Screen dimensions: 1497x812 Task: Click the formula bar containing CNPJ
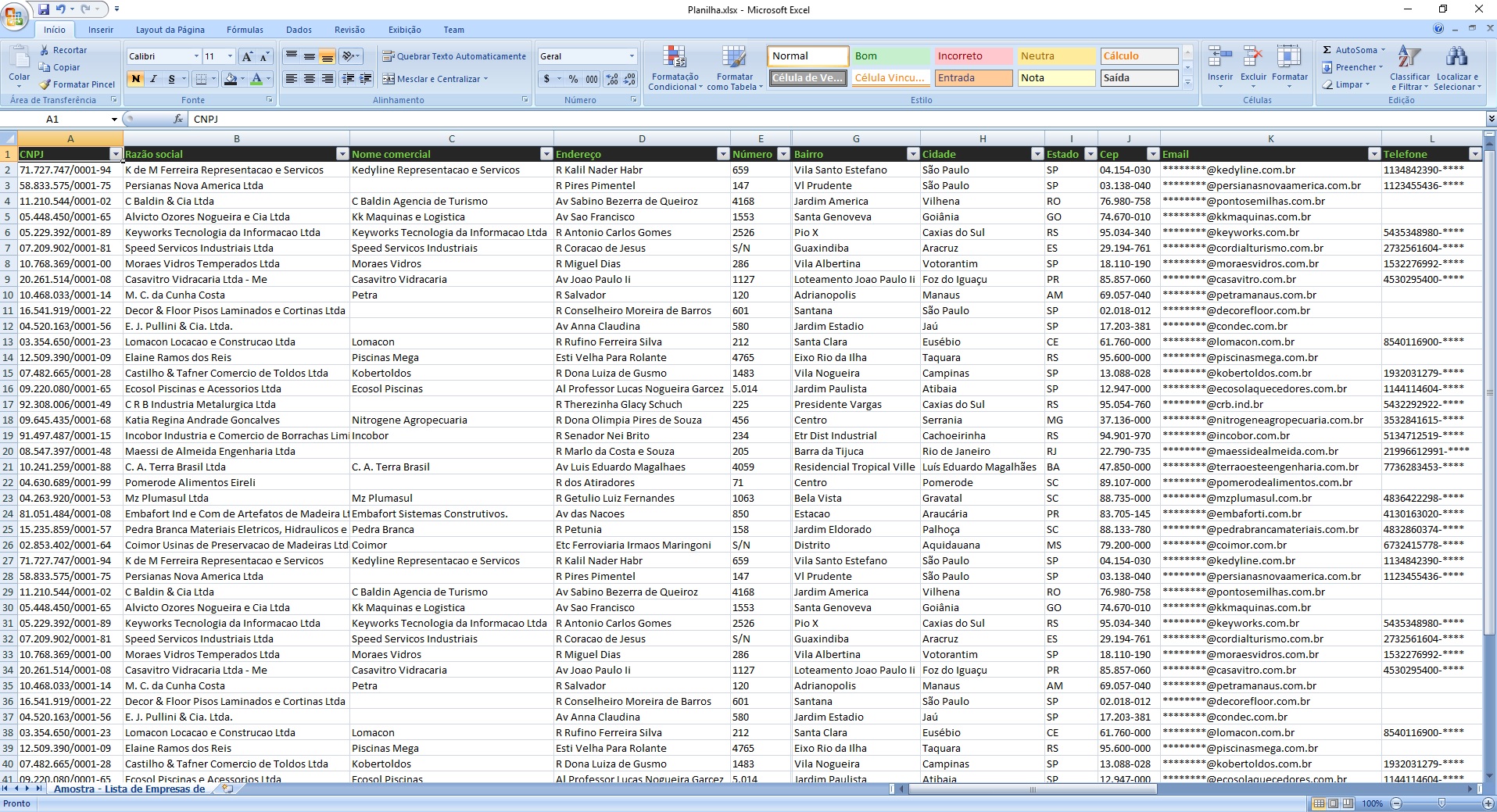836,119
